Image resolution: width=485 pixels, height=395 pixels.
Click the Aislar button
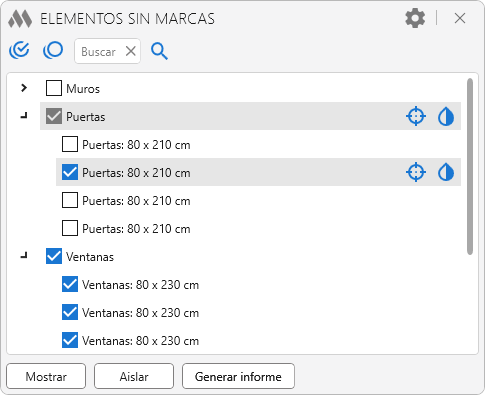click(134, 376)
